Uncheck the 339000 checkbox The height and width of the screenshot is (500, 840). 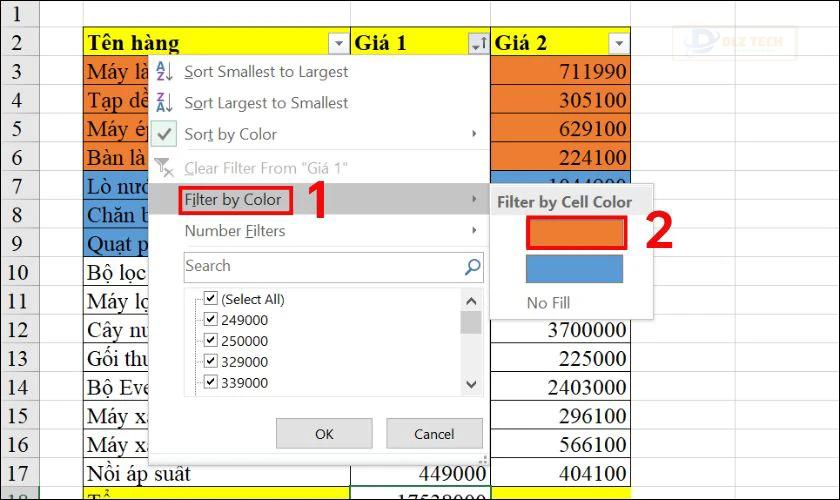[211, 382]
